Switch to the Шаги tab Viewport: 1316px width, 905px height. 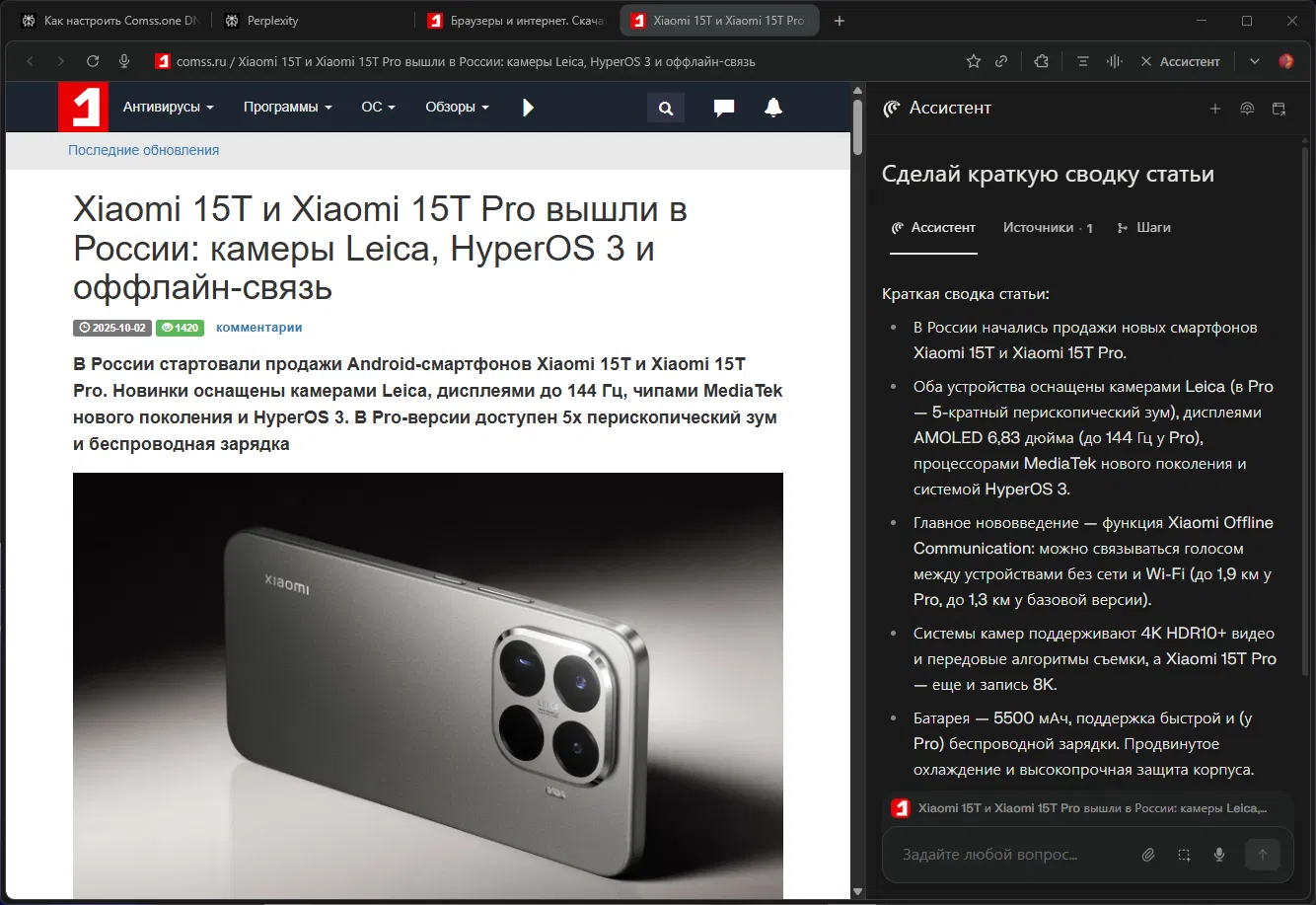tap(1143, 228)
